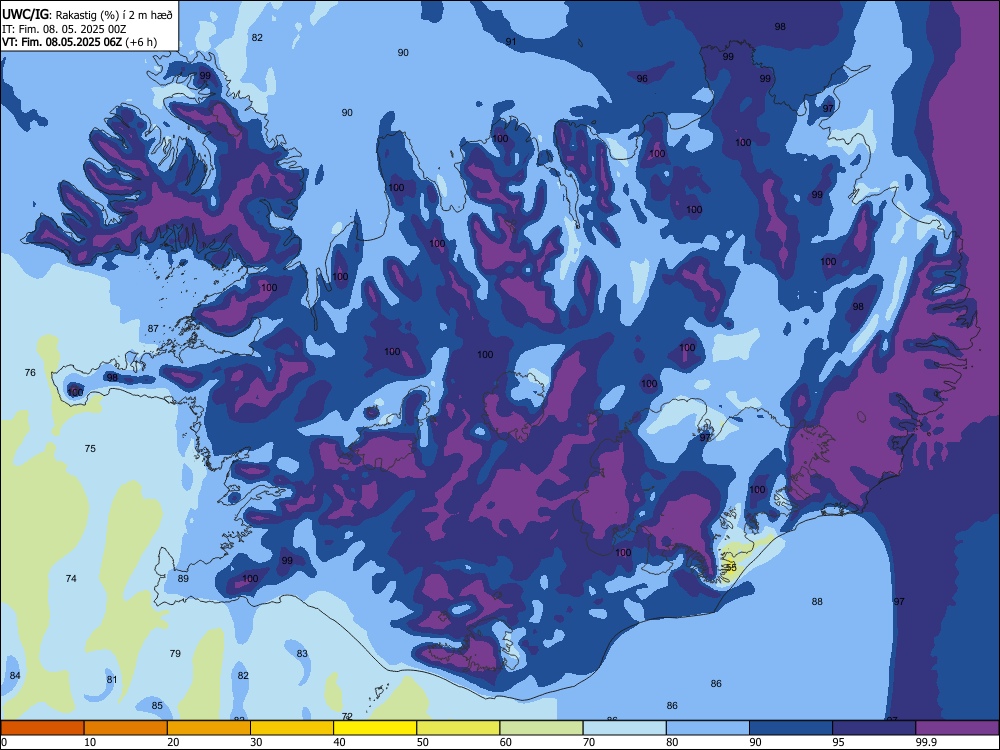Select the '83' humidity value on the map
Viewport: 1000px width, 750px height.
(302, 653)
